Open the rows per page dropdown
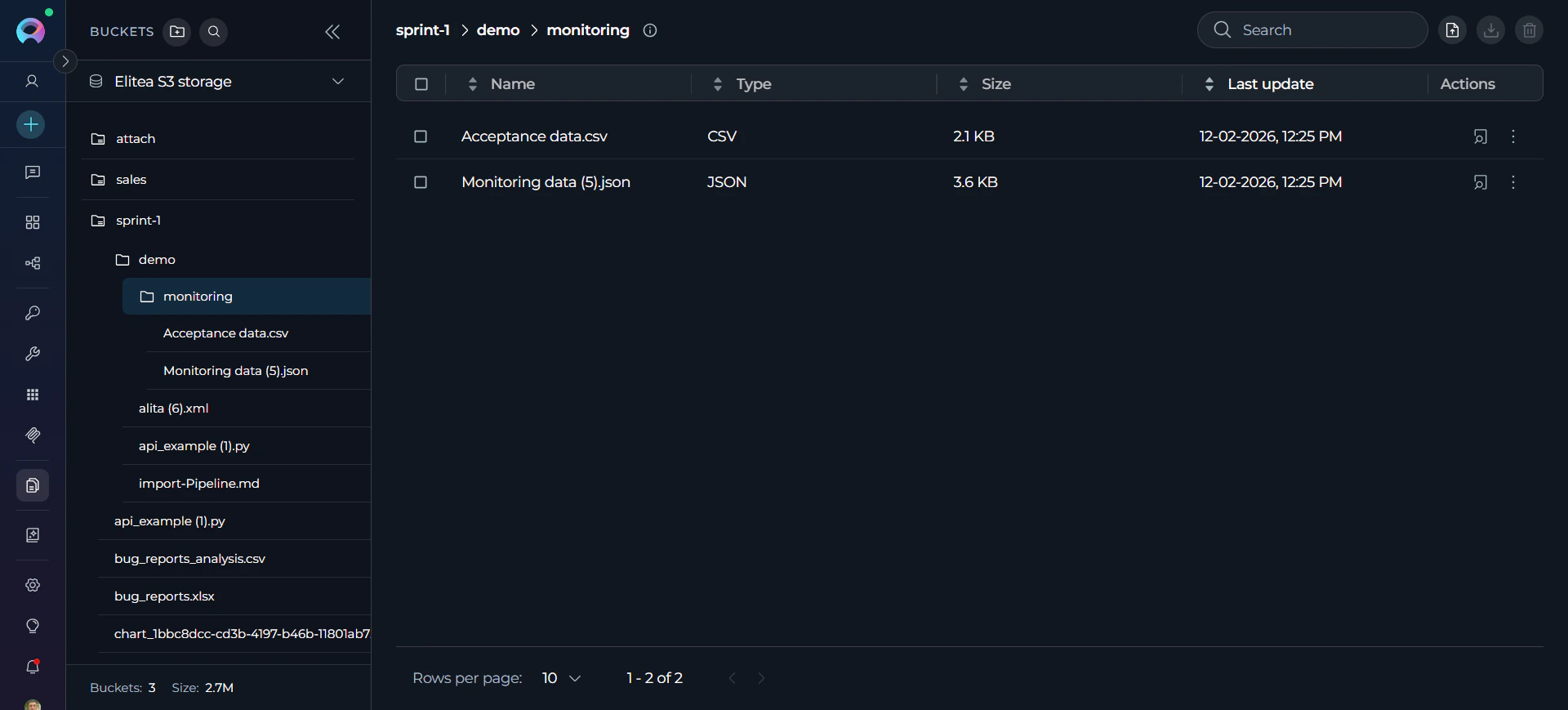This screenshot has height=710, width=1568. pyautogui.click(x=561, y=678)
